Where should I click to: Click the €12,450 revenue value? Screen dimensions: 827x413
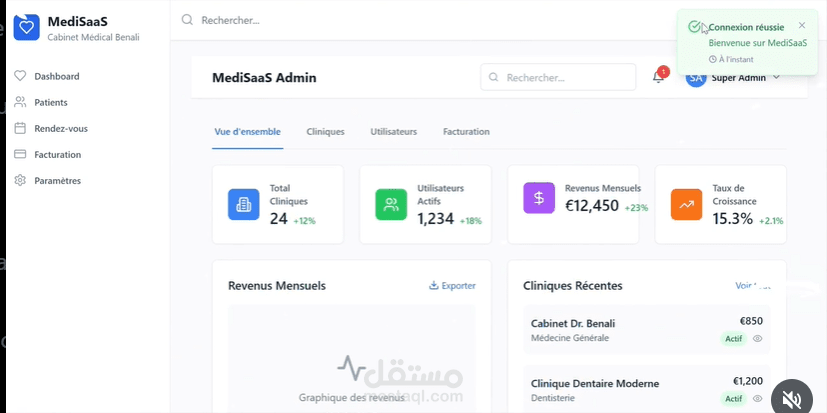pyautogui.click(x=592, y=205)
